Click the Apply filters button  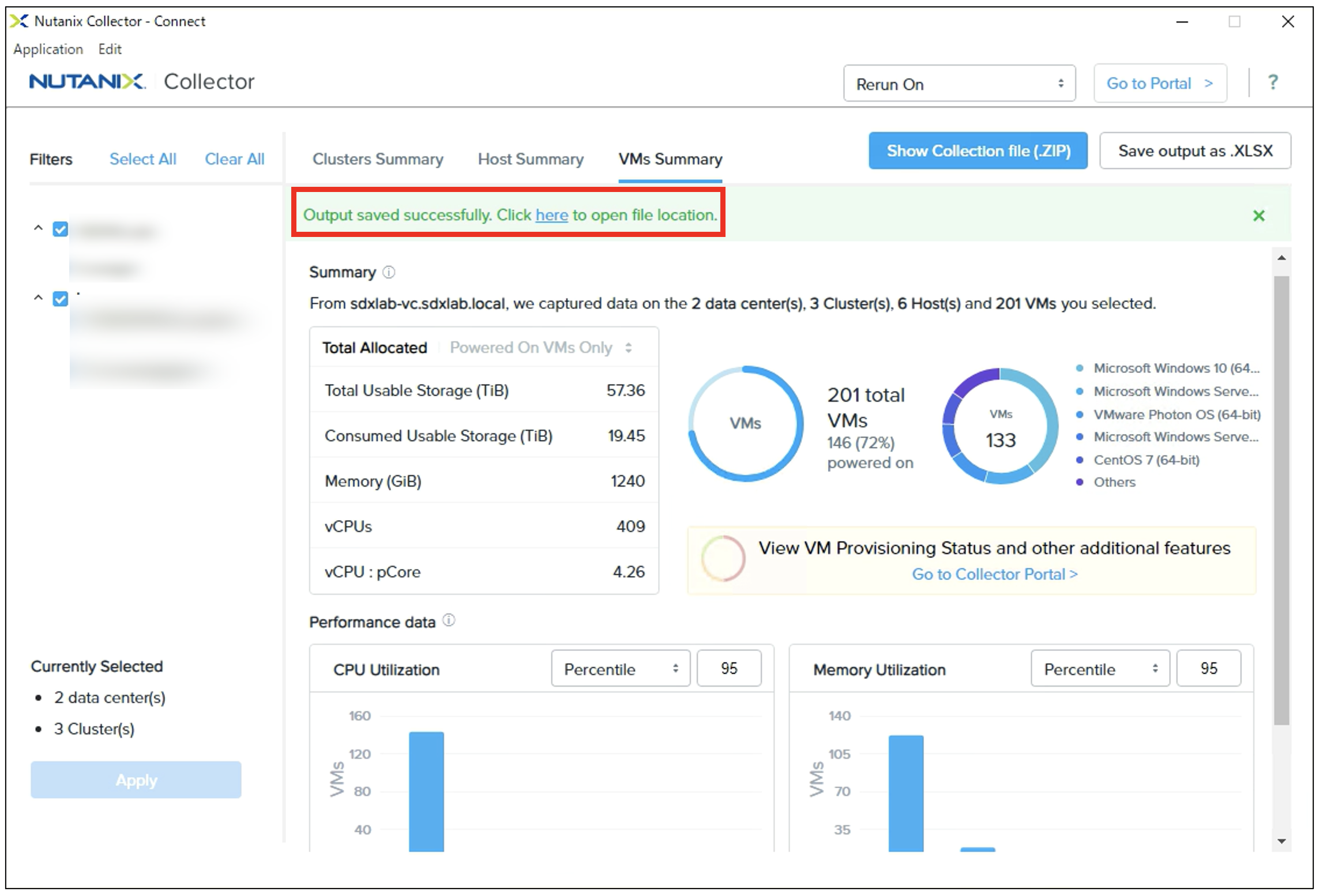click(136, 780)
